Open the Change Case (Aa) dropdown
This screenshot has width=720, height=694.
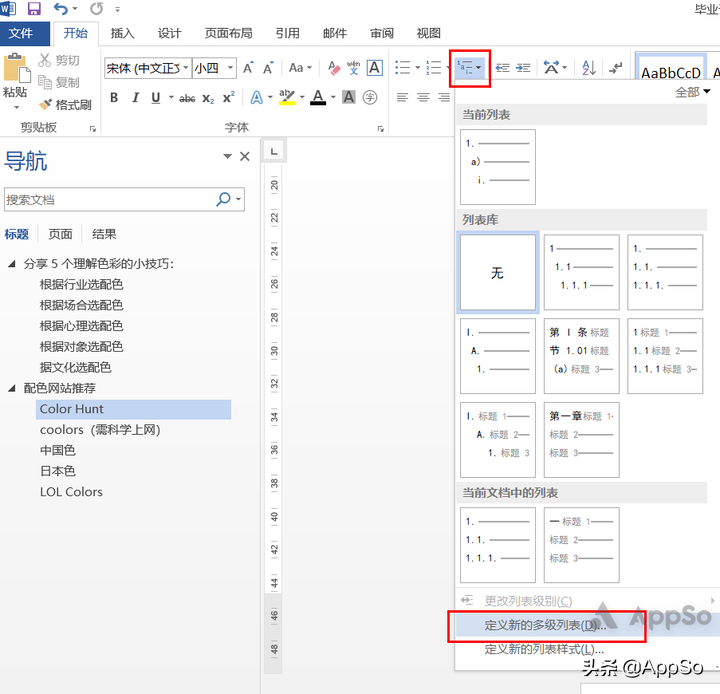300,68
